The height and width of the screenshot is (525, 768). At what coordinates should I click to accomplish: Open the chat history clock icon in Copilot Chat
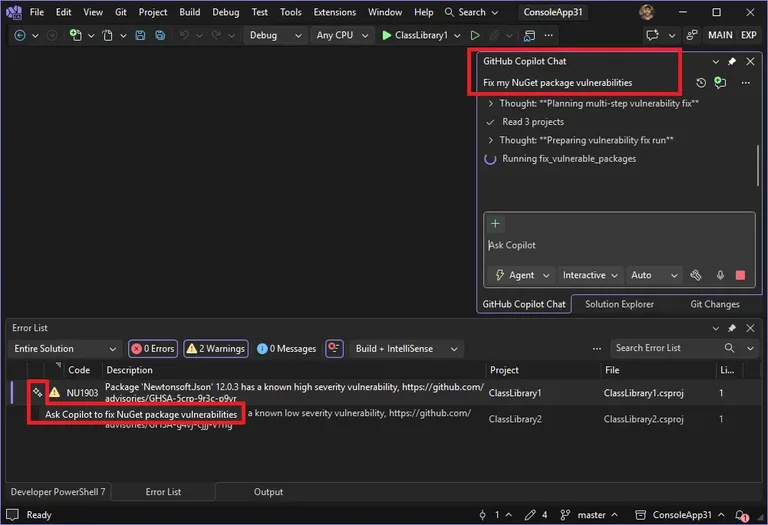(x=701, y=83)
